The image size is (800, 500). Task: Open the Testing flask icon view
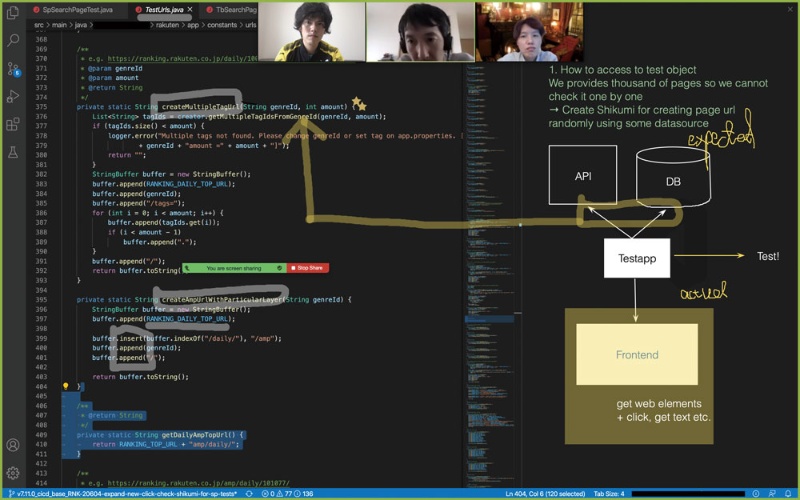[x=13, y=153]
